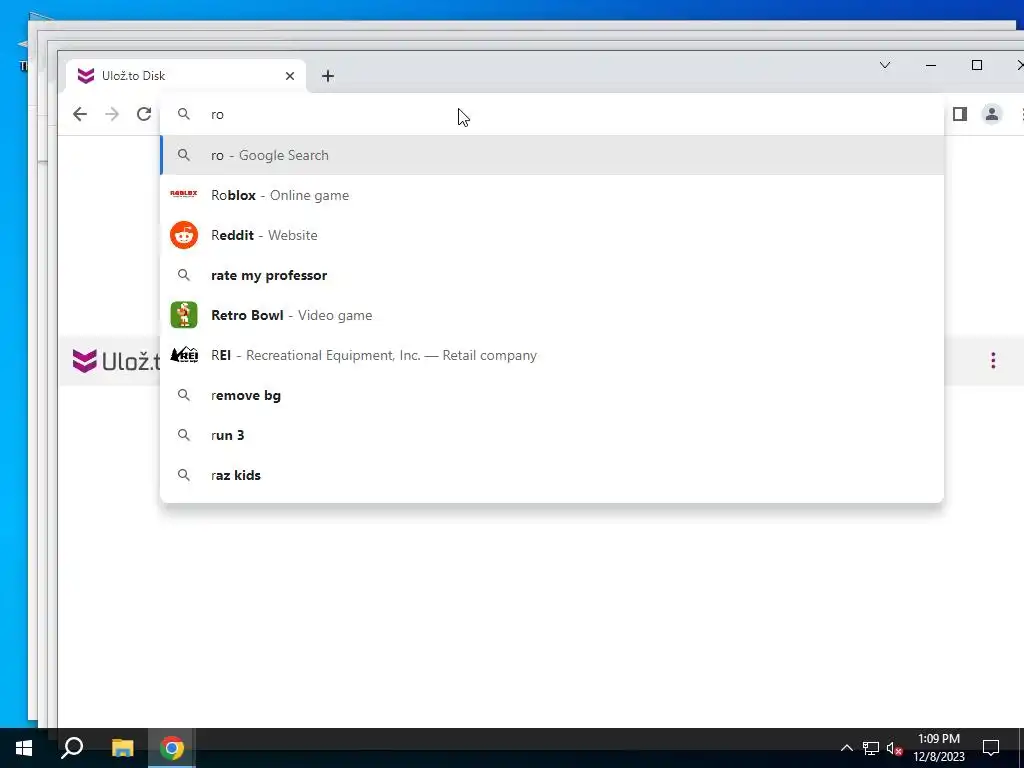Viewport: 1024px width, 768px height.
Task: Choose the 'raz kids' search suggestion
Action: coord(552,475)
